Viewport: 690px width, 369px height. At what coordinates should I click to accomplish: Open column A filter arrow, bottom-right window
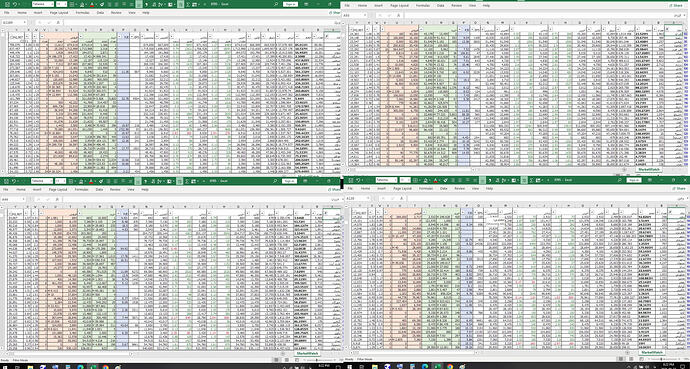[670, 212]
